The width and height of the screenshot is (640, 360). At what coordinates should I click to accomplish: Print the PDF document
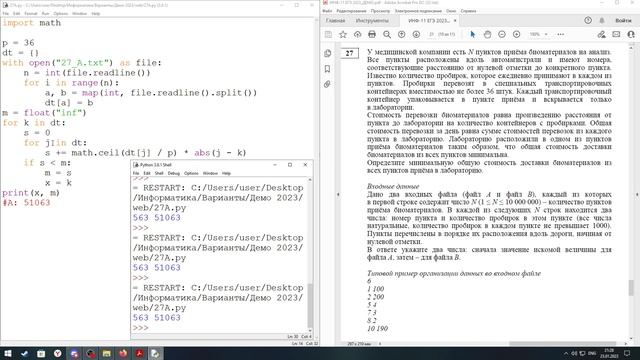pos(372,35)
